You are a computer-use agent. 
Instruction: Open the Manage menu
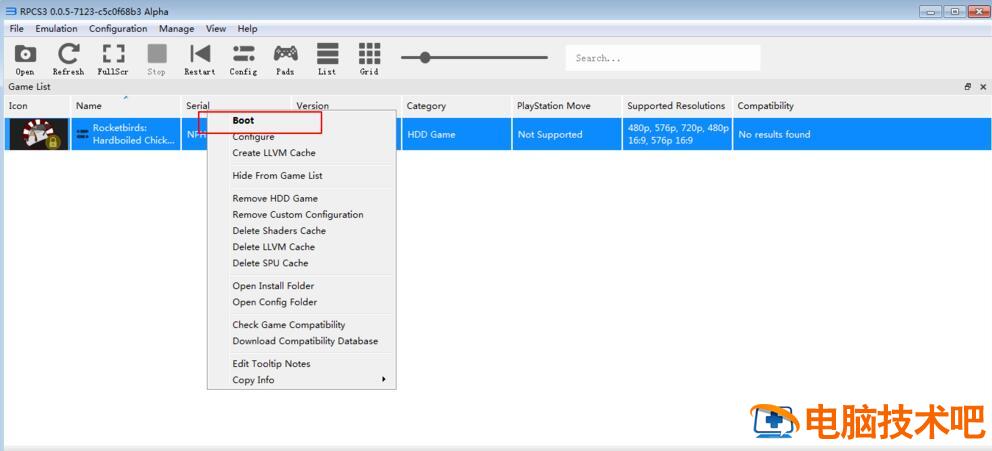point(177,28)
